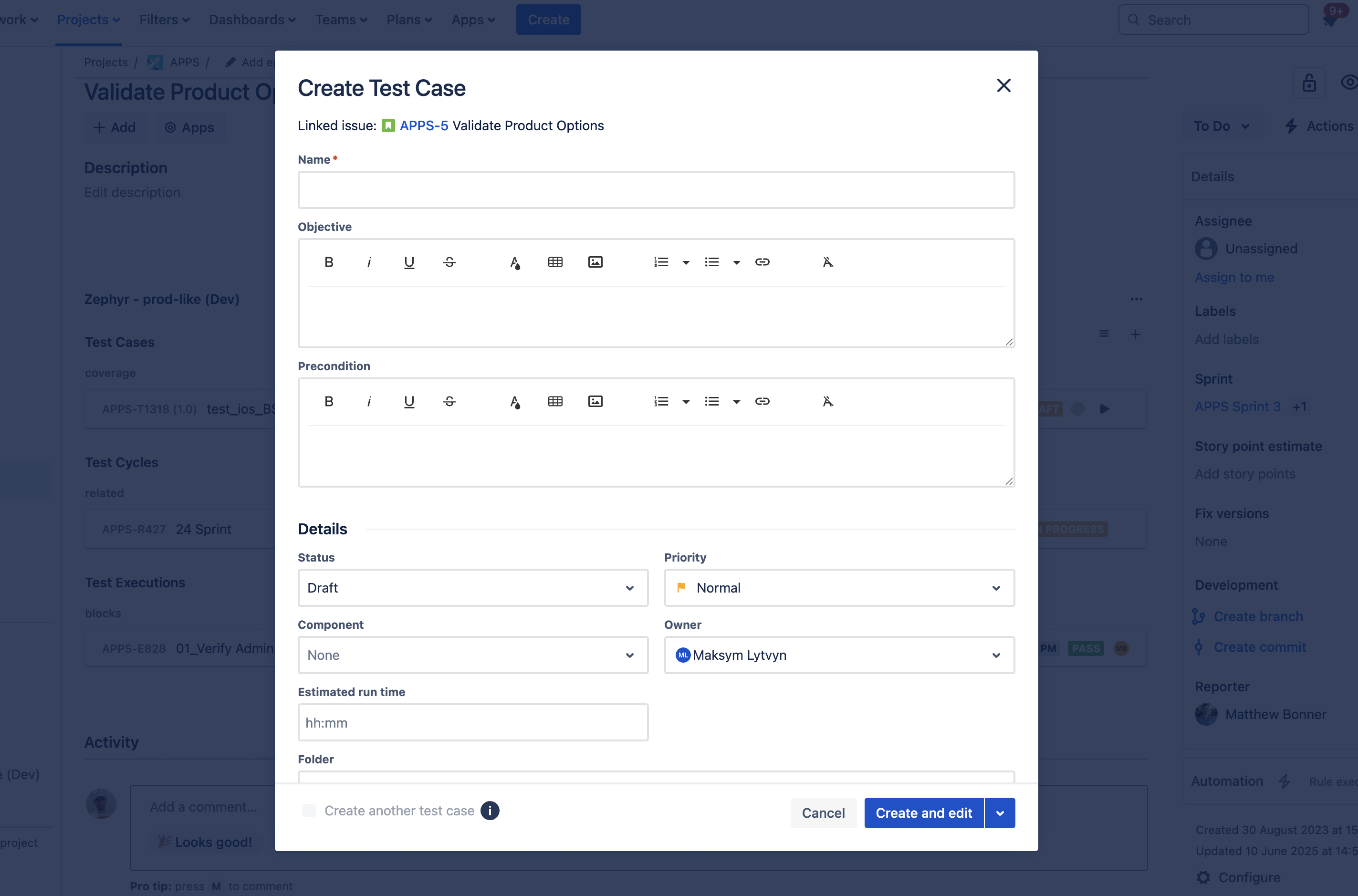Open the Status dropdown showing Draft
The image size is (1358, 896).
pos(473,587)
